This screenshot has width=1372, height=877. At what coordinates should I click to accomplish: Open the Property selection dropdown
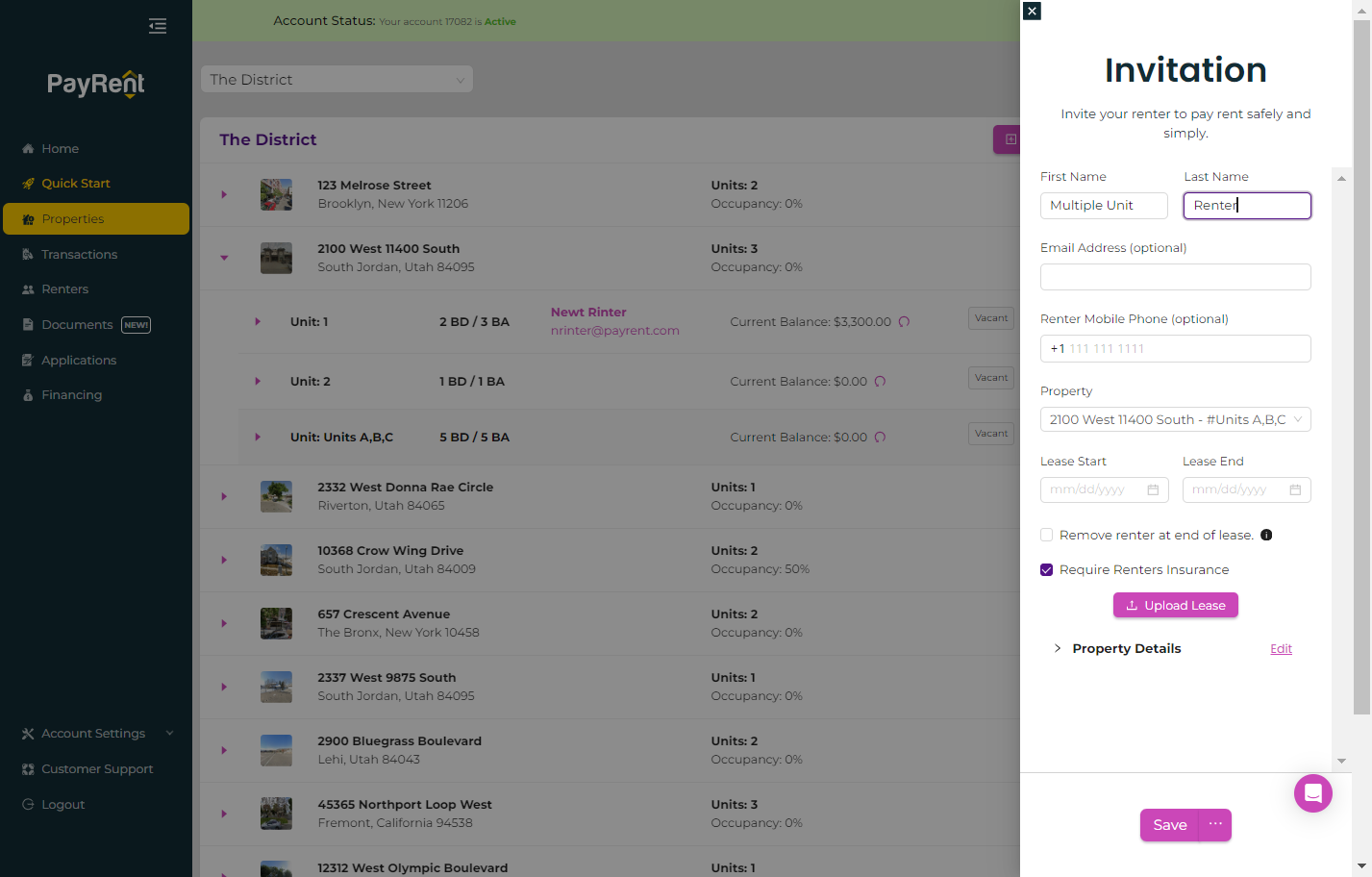pos(1175,419)
